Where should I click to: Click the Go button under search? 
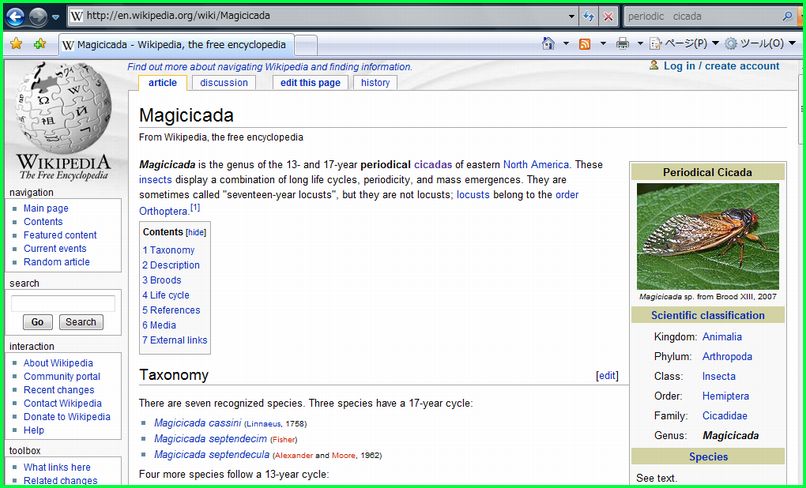click(x=38, y=322)
